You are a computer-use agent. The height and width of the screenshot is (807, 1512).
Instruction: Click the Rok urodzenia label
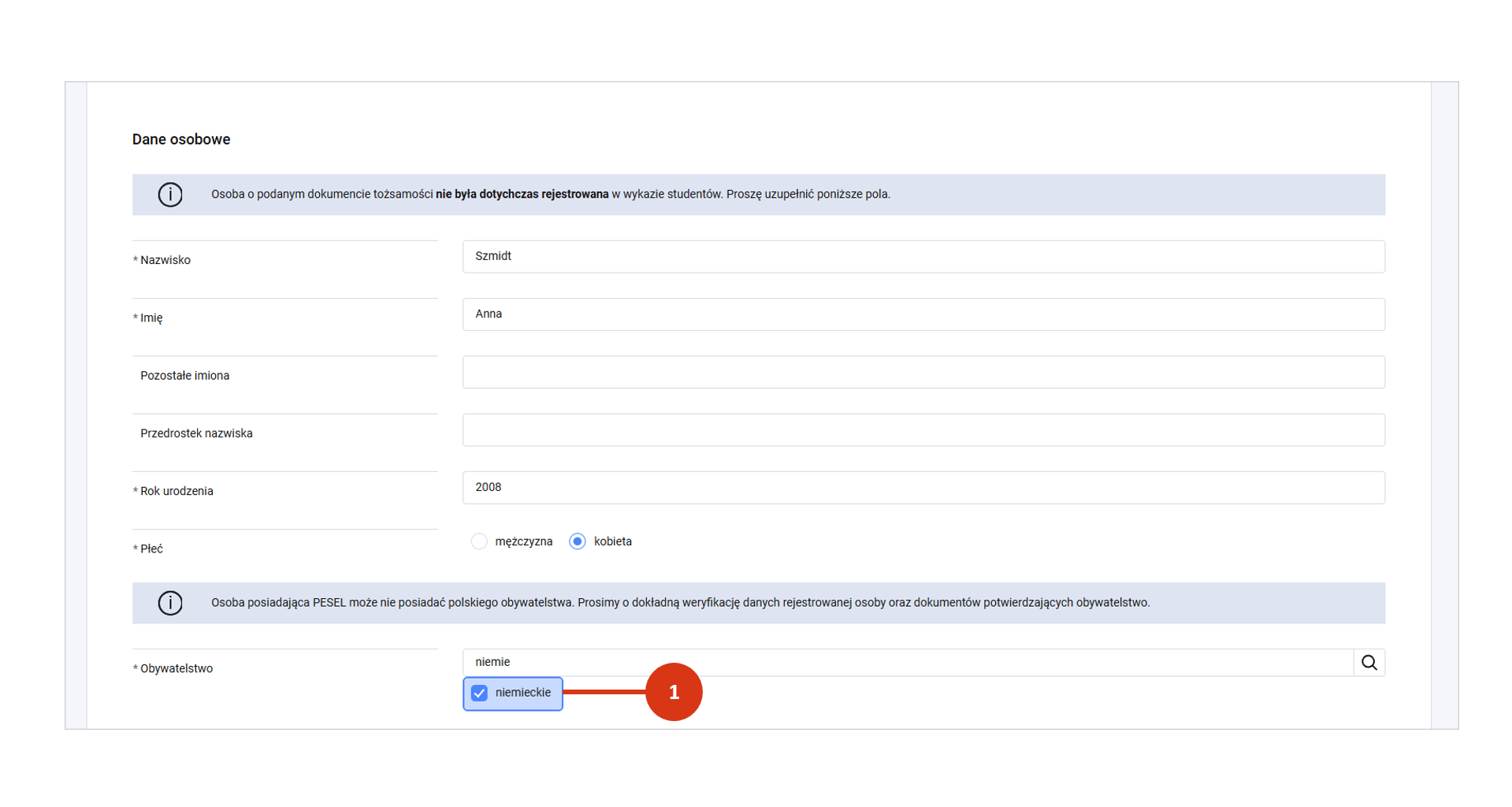point(176,491)
